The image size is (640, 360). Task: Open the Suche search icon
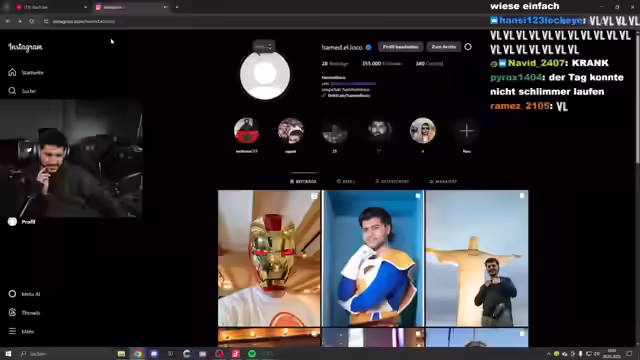click(12, 91)
